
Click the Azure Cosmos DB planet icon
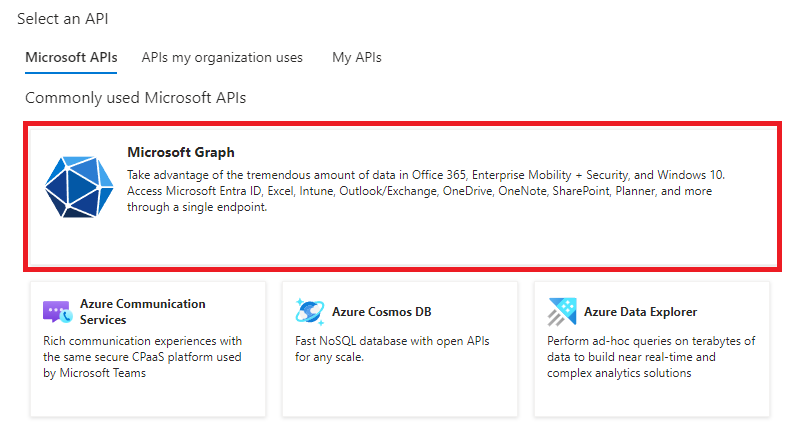[309, 312]
